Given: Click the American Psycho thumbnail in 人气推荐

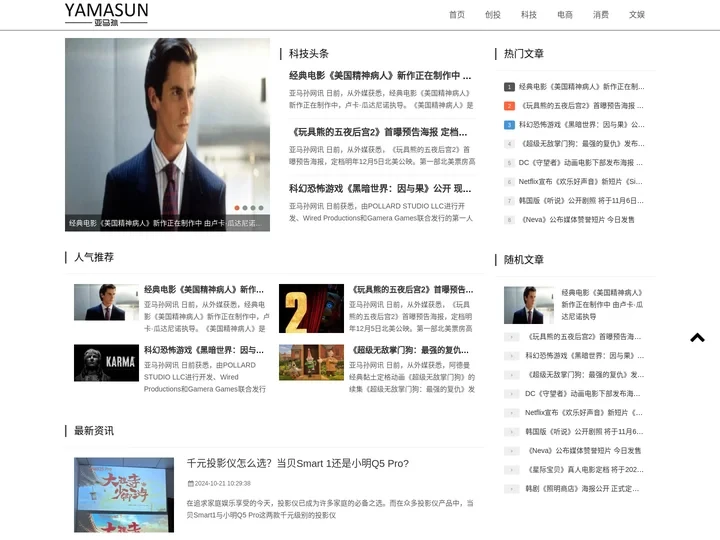Looking at the screenshot, I should [x=106, y=302].
